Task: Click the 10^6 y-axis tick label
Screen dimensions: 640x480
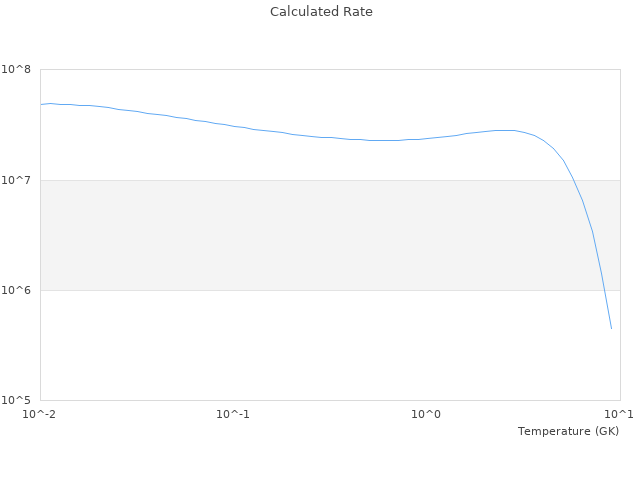Action: coord(16,290)
